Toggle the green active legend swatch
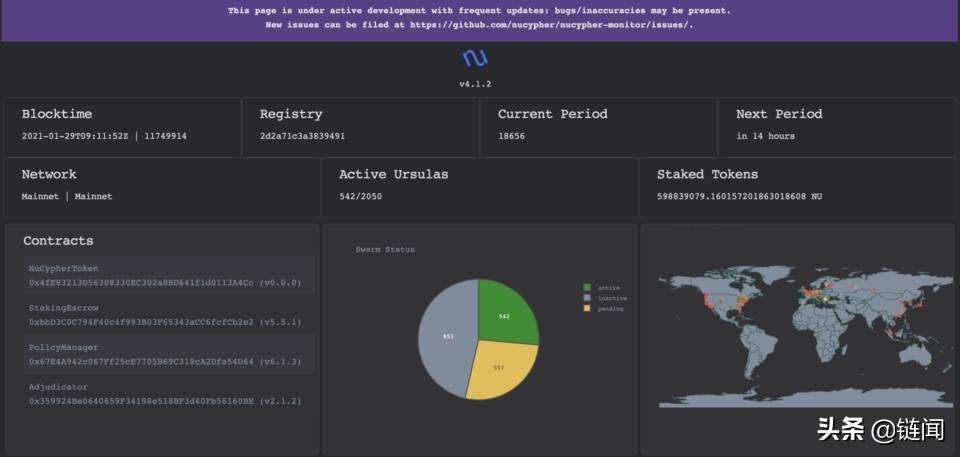Image resolution: width=960 pixels, height=457 pixels. [588, 287]
